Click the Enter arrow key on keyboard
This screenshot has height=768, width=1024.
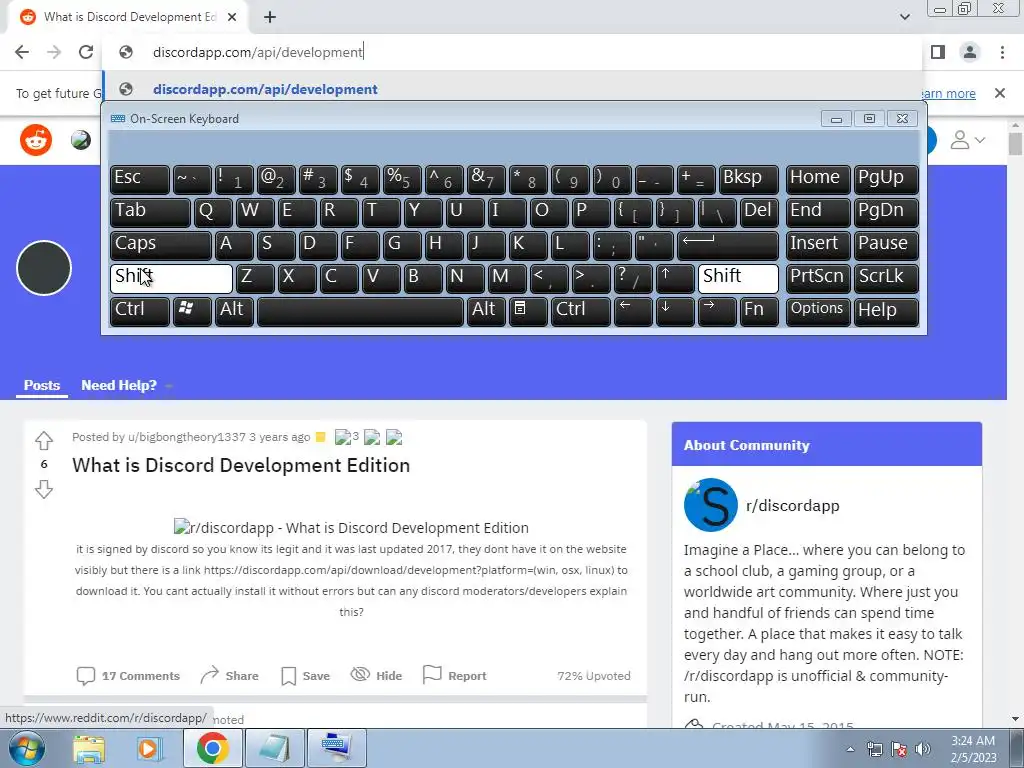(728, 245)
